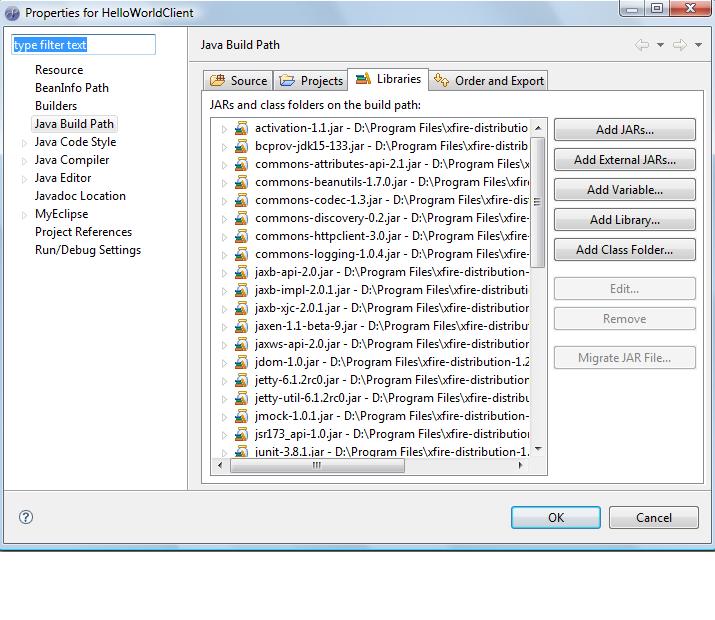The height and width of the screenshot is (620, 715).
Task: Click the jaxb-xjc-2.0.1.jar jar icon
Action: (x=241, y=309)
